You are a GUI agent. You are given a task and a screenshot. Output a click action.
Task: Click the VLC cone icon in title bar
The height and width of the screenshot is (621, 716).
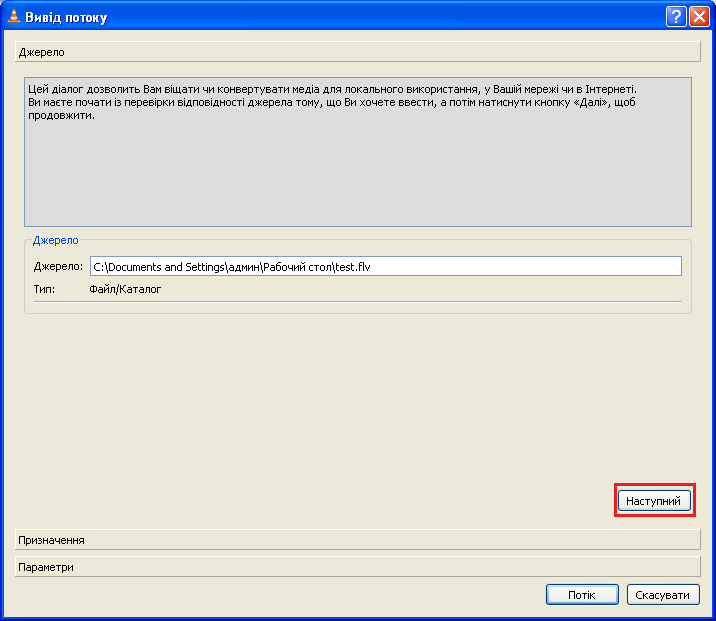point(14,16)
